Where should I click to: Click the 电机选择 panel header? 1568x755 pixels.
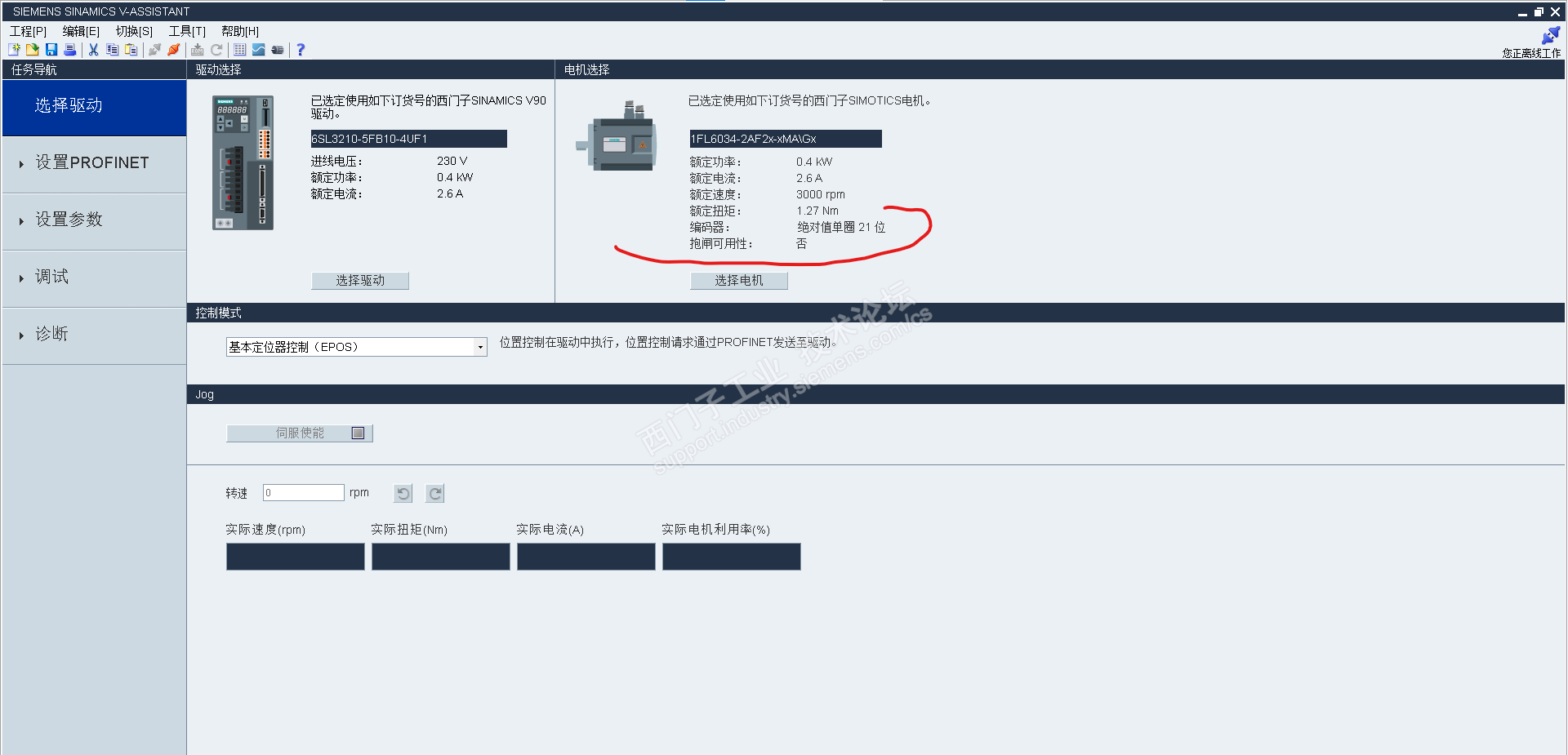point(1060,69)
